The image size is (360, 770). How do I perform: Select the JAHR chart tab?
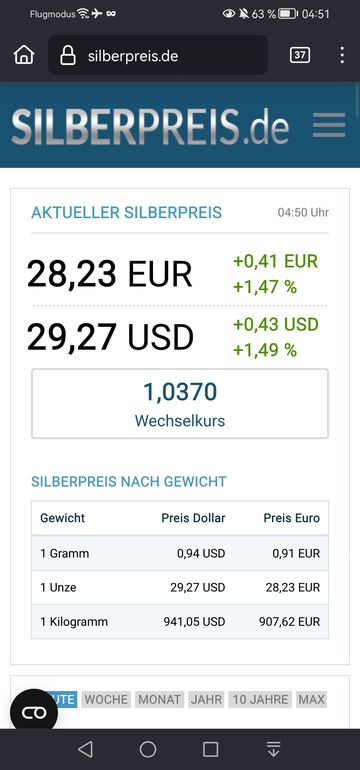(206, 699)
